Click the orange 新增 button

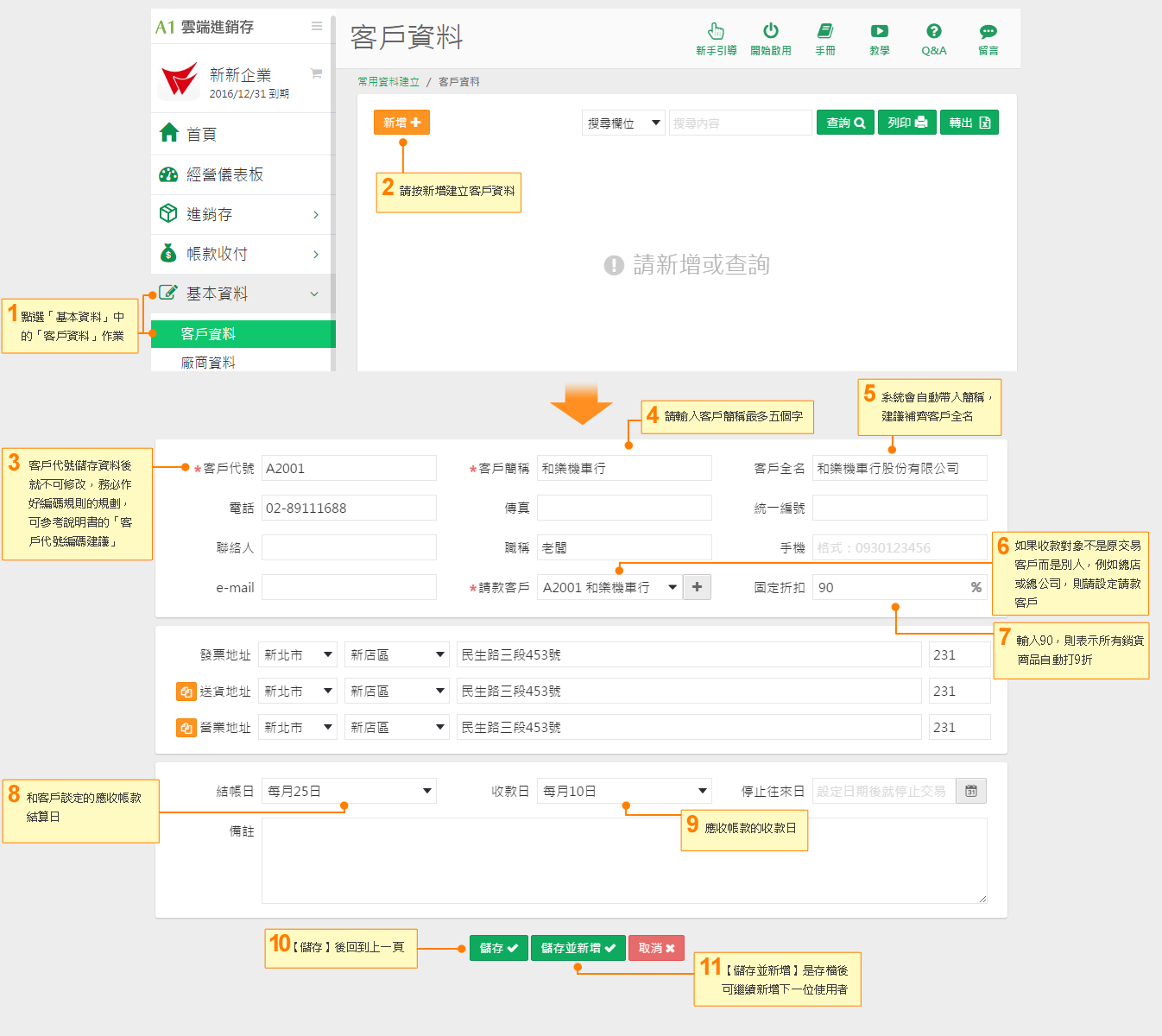coord(401,123)
